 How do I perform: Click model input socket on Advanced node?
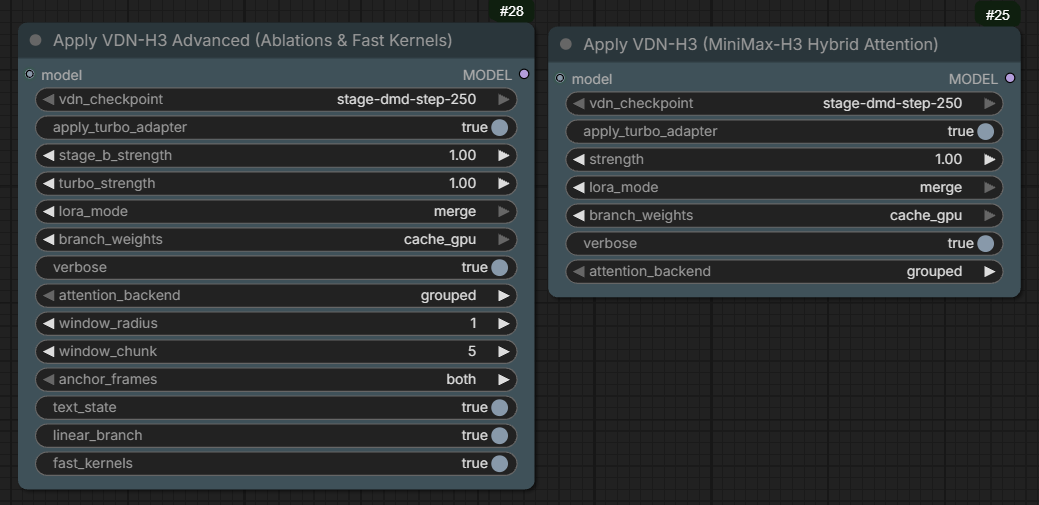[x=29, y=74]
